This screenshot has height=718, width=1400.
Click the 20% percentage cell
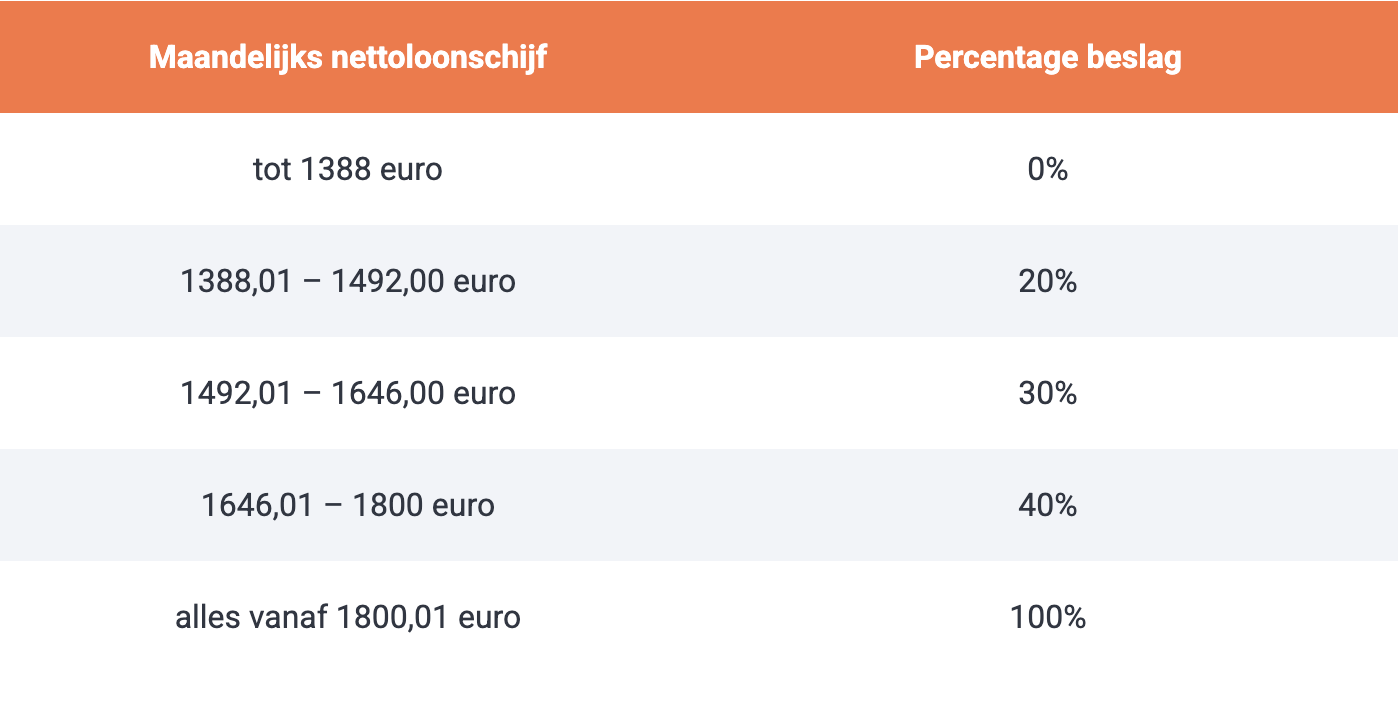[1048, 281]
